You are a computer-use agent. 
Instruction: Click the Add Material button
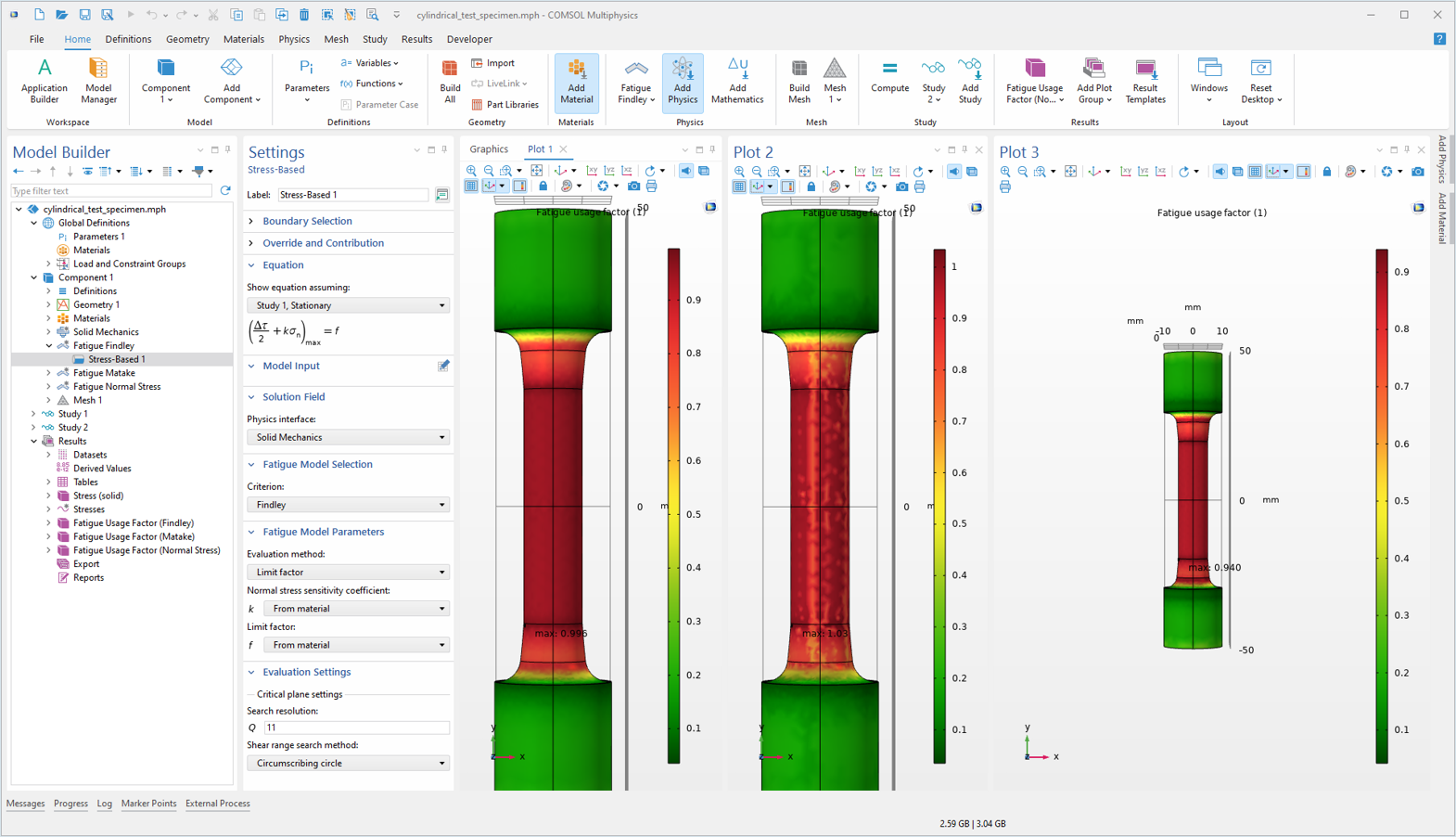coord(576,81)
